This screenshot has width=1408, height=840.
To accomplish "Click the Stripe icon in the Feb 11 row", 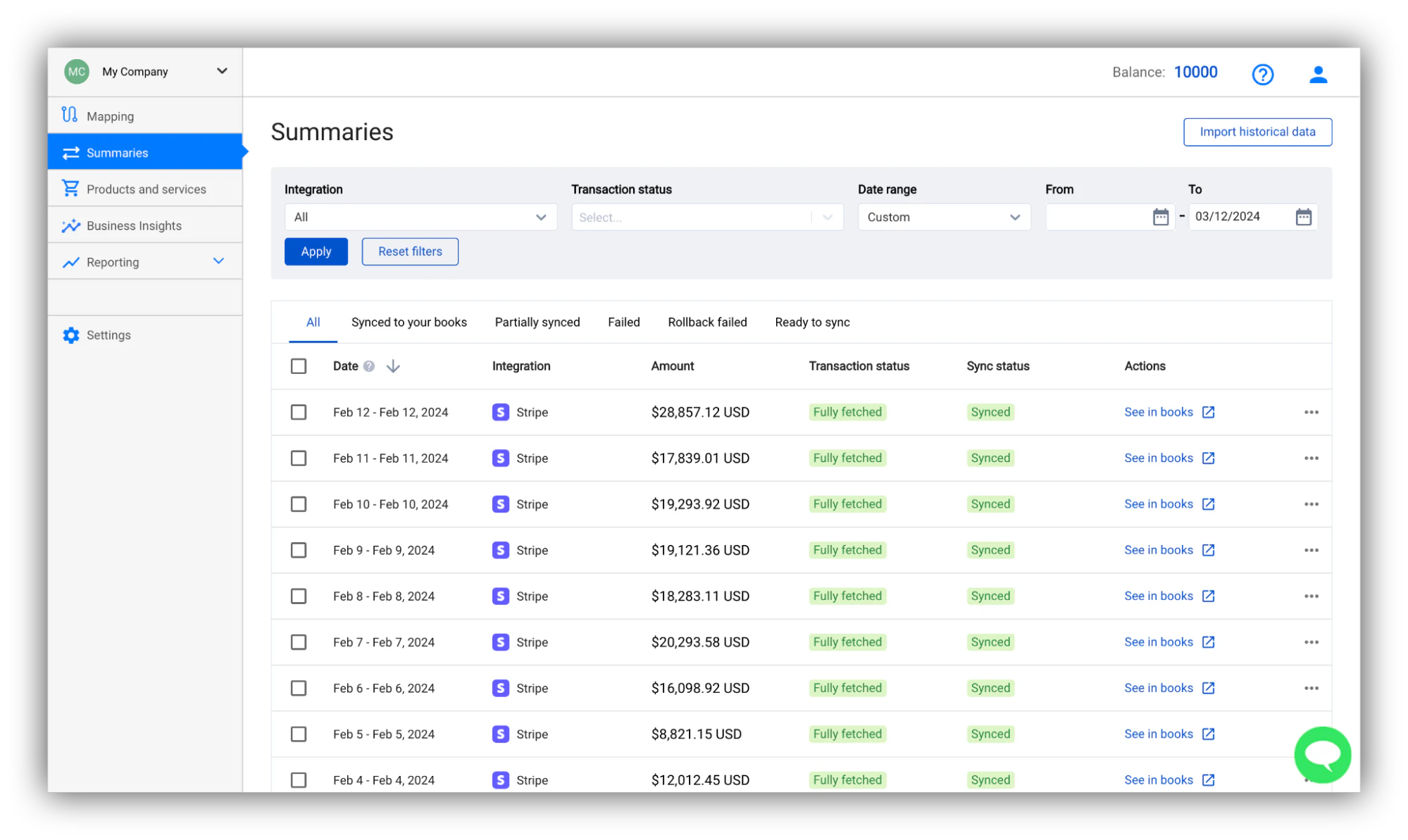I will tap(500, 458).
